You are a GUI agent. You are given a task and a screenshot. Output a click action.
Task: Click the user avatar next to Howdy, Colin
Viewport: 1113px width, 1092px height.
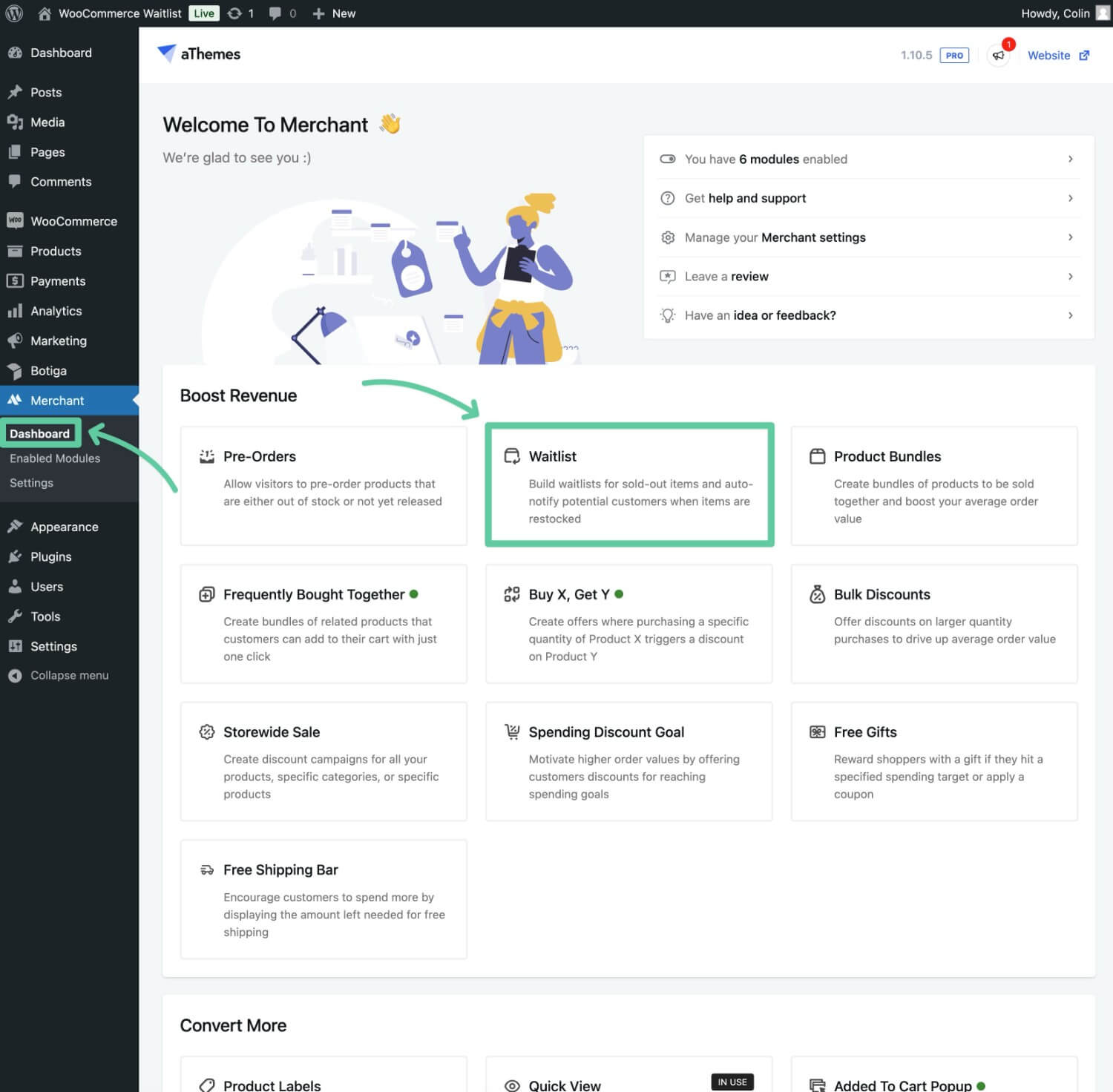point(1103,13)
